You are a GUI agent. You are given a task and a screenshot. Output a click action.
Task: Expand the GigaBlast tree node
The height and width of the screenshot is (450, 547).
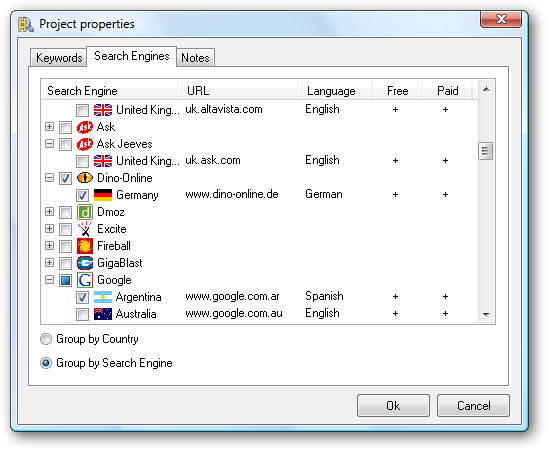50,263
